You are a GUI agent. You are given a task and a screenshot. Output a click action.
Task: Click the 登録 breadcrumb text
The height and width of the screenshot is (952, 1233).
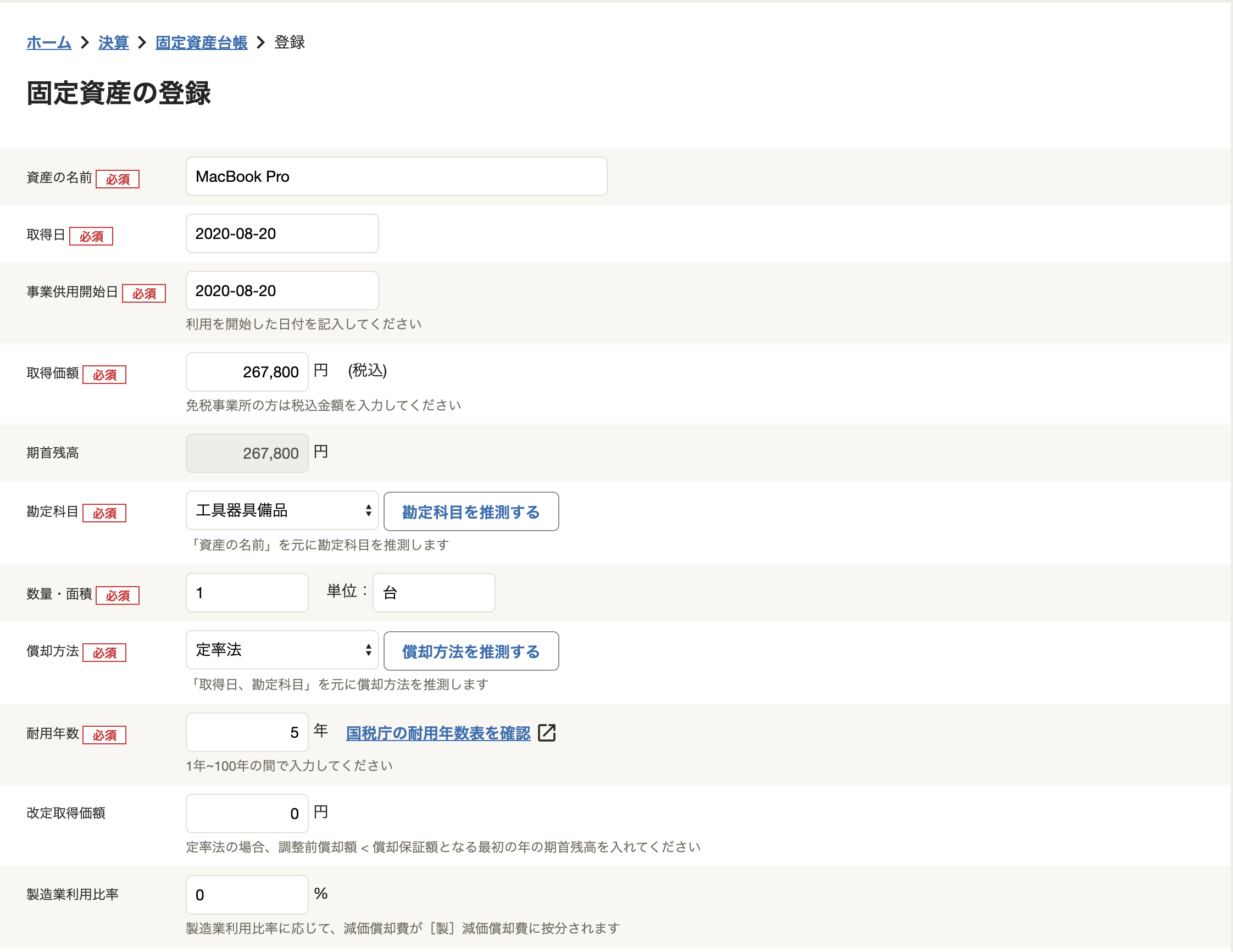point(290,42)
